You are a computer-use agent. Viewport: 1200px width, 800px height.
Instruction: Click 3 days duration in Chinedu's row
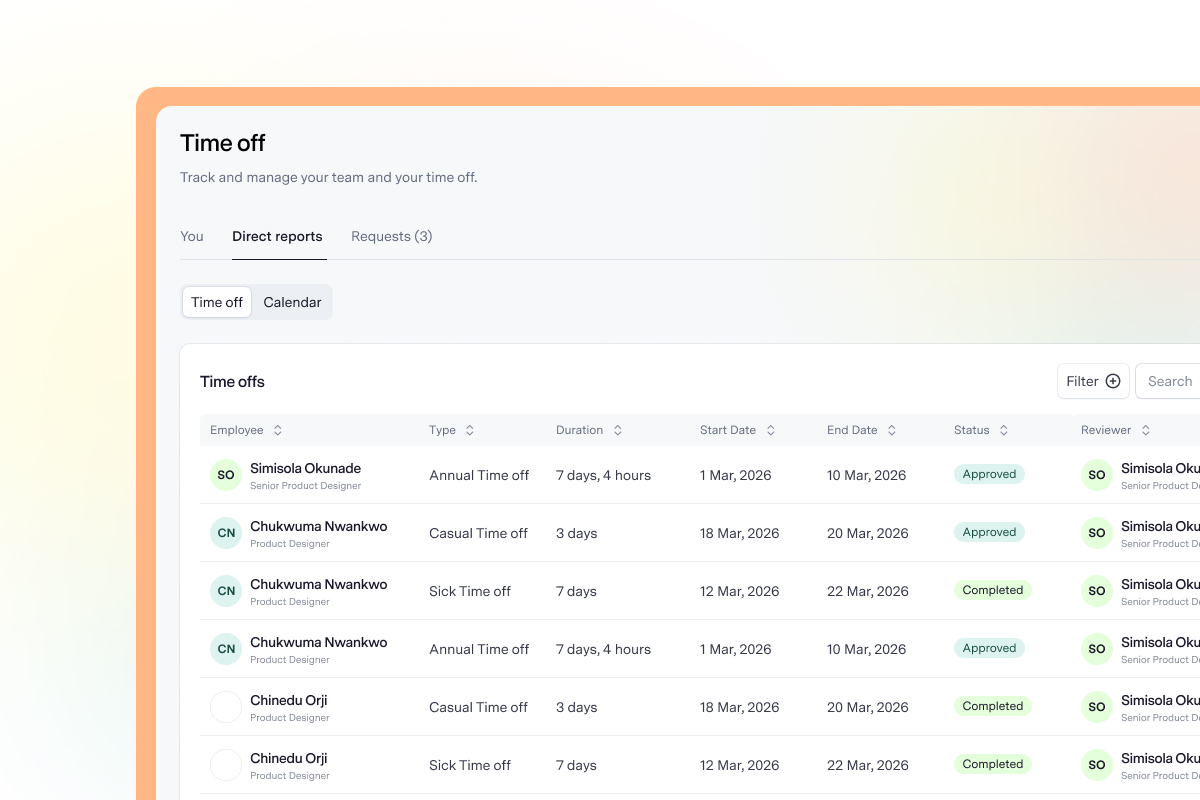(x=576, y=707)
